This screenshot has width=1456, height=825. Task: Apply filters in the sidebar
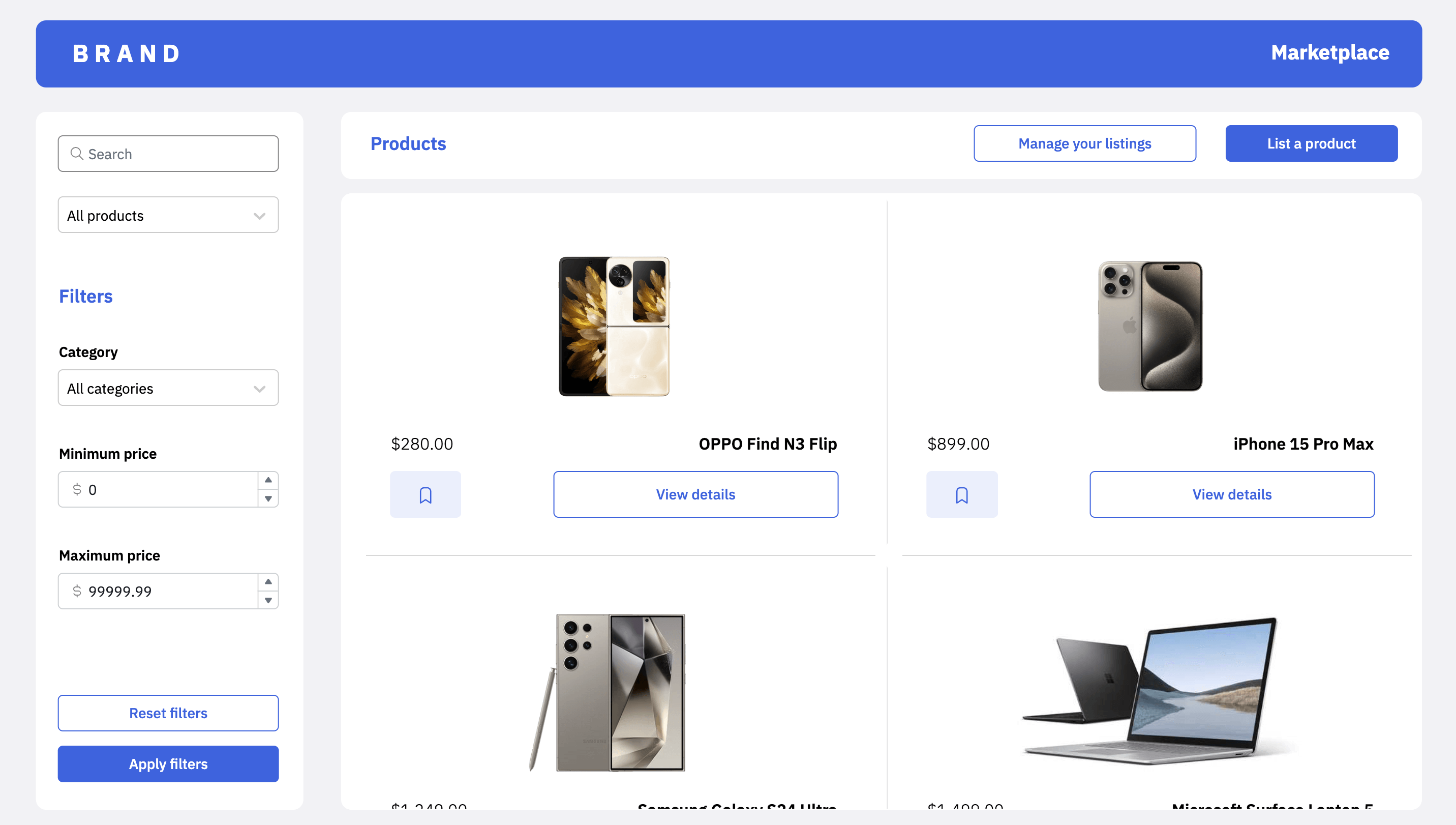pos(168,764)
